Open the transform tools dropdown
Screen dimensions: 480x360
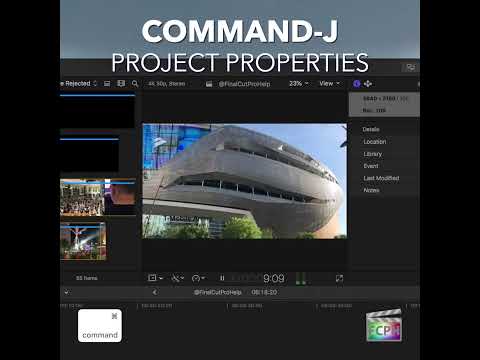[x=155, y=278]
